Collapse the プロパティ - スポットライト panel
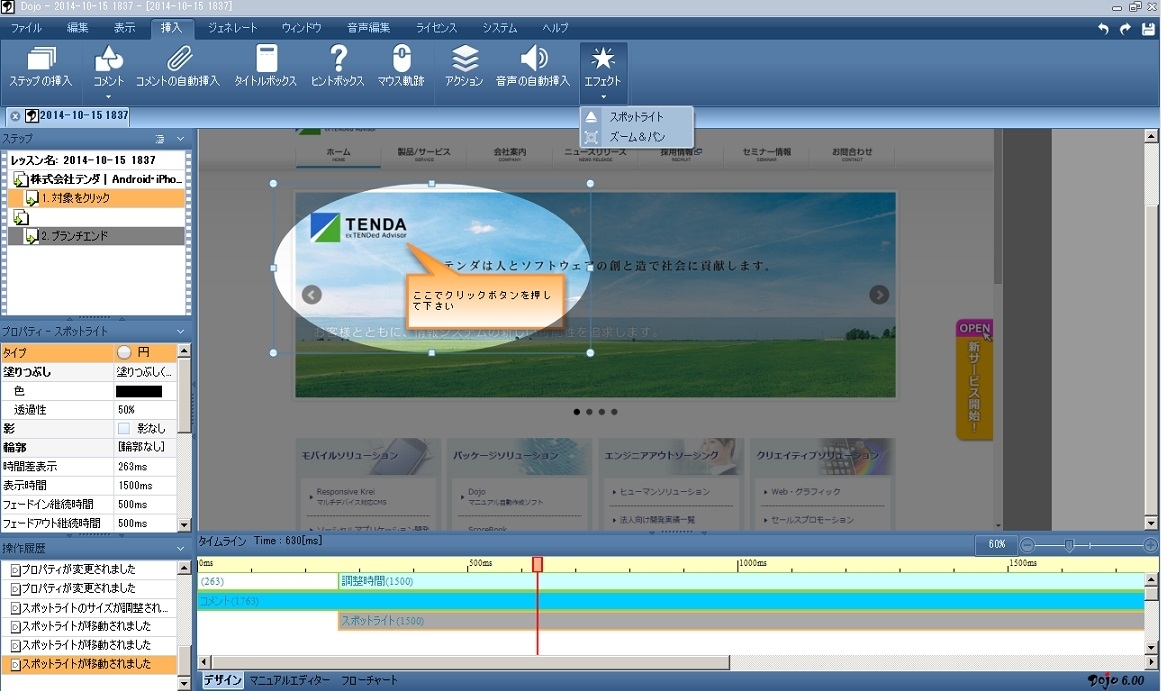The height and width of the screenshot is (691, 1161). pos(180,331)
